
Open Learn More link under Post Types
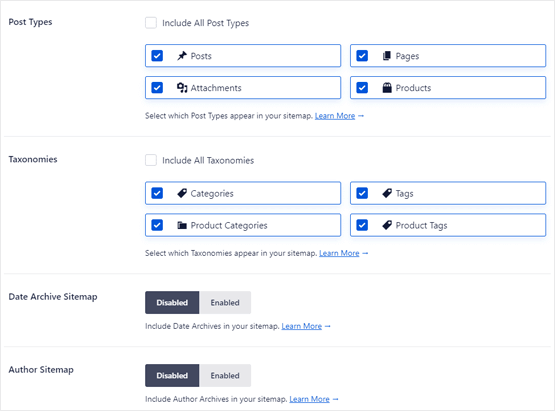click(x=335, y=116)
